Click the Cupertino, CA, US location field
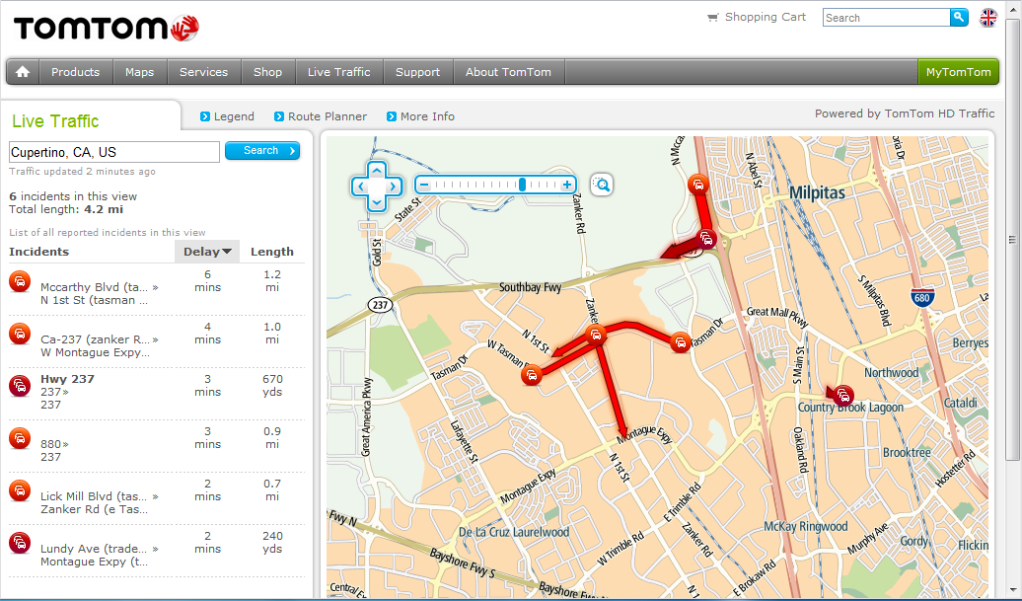 tap(114, 152)
